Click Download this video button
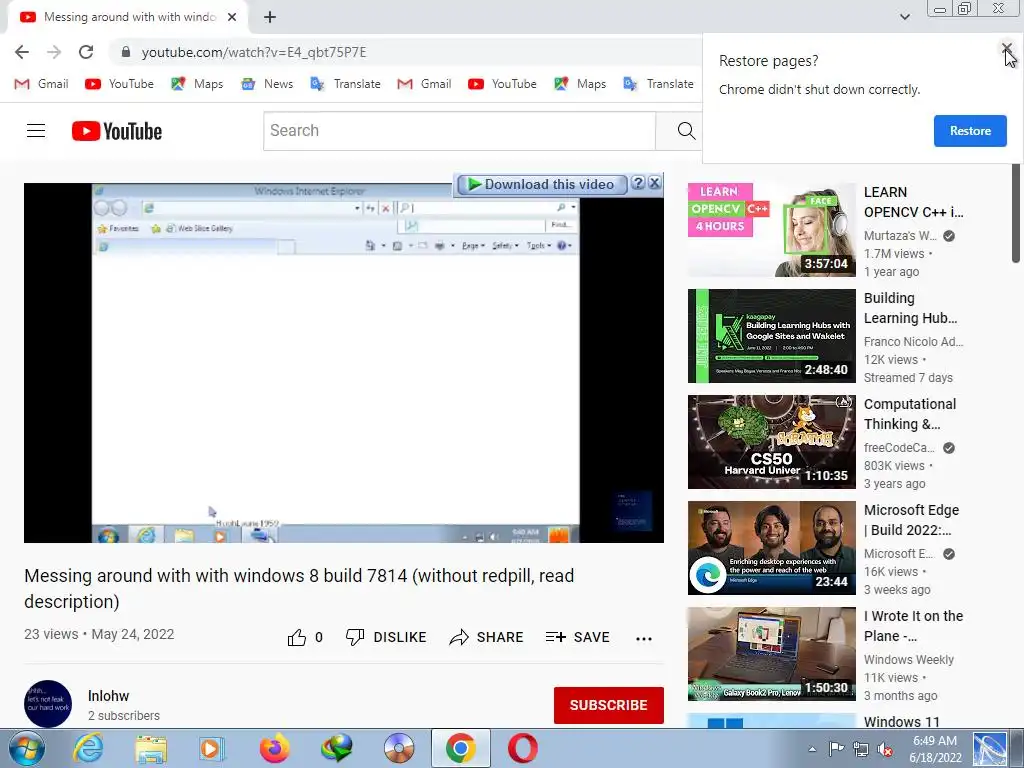1024x768 pixels. click(x=541, y=184)
